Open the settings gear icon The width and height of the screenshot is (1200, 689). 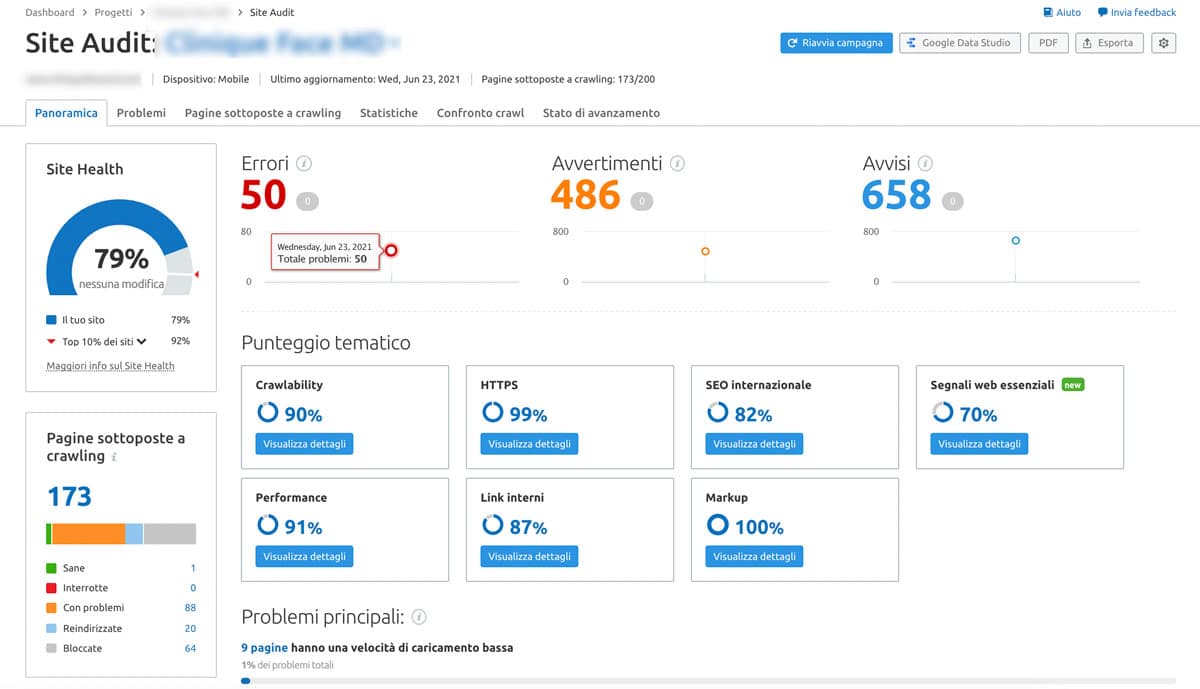(x=1163, y=43)
